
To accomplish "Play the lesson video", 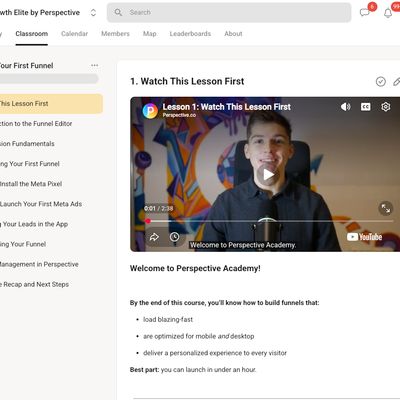I will [x=268, y=174].
